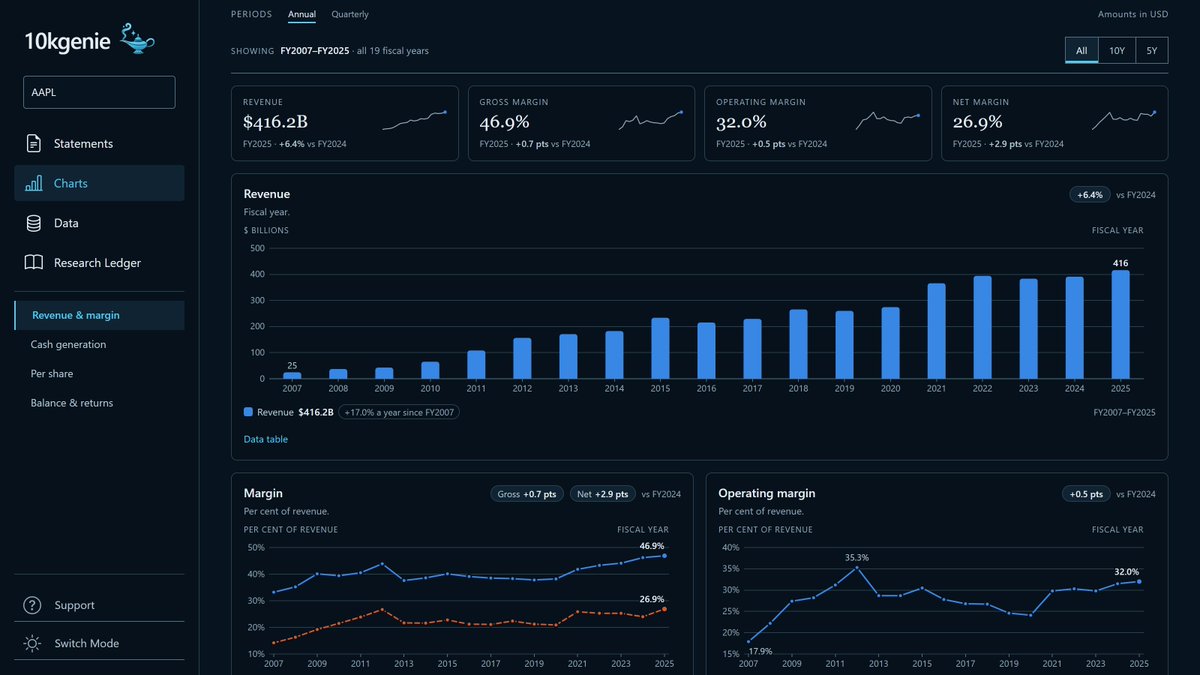
Task: Open the Statements section
Action: tap(99, 143)
